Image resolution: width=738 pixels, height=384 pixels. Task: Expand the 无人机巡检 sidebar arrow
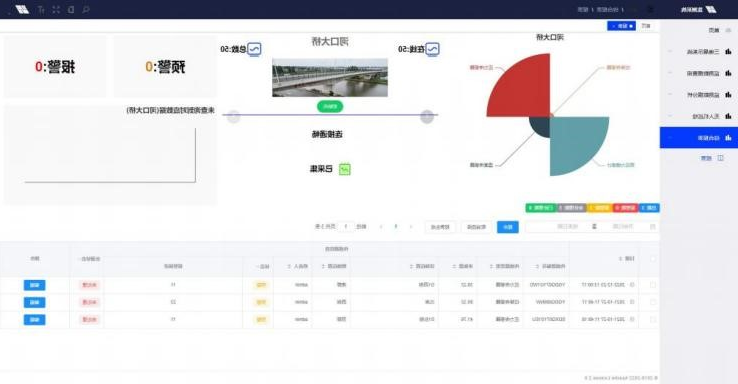point(670,116)
